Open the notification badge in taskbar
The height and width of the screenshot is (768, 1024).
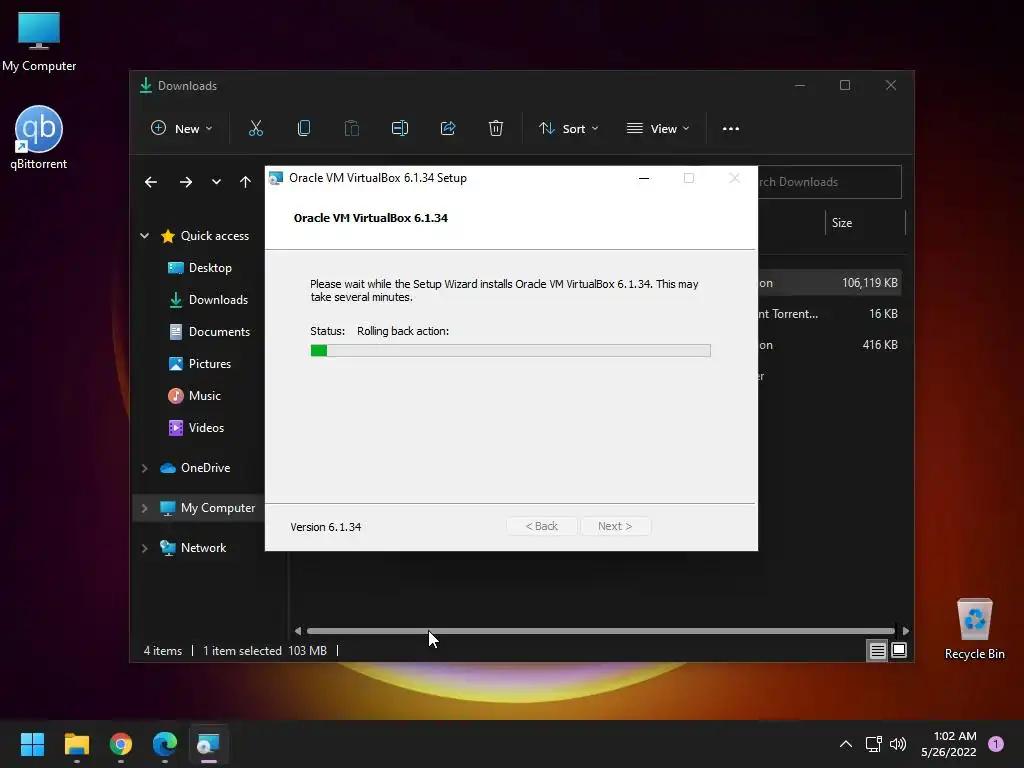[996, 744]
